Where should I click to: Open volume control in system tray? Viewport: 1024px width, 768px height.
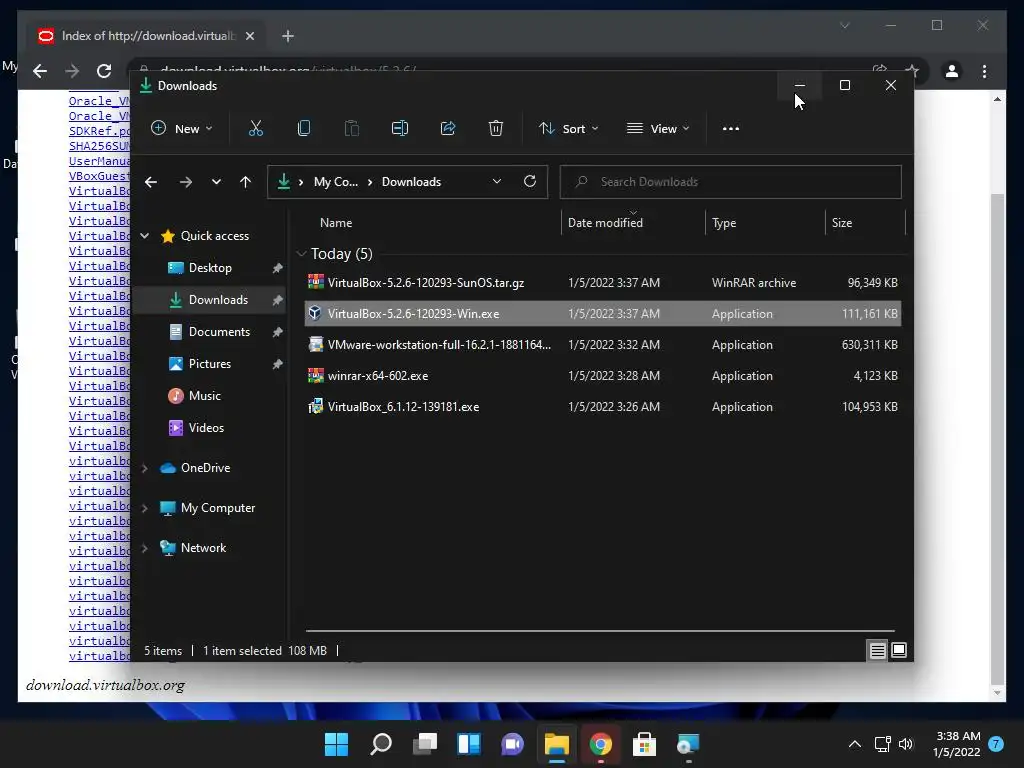(x=906, y=744)
